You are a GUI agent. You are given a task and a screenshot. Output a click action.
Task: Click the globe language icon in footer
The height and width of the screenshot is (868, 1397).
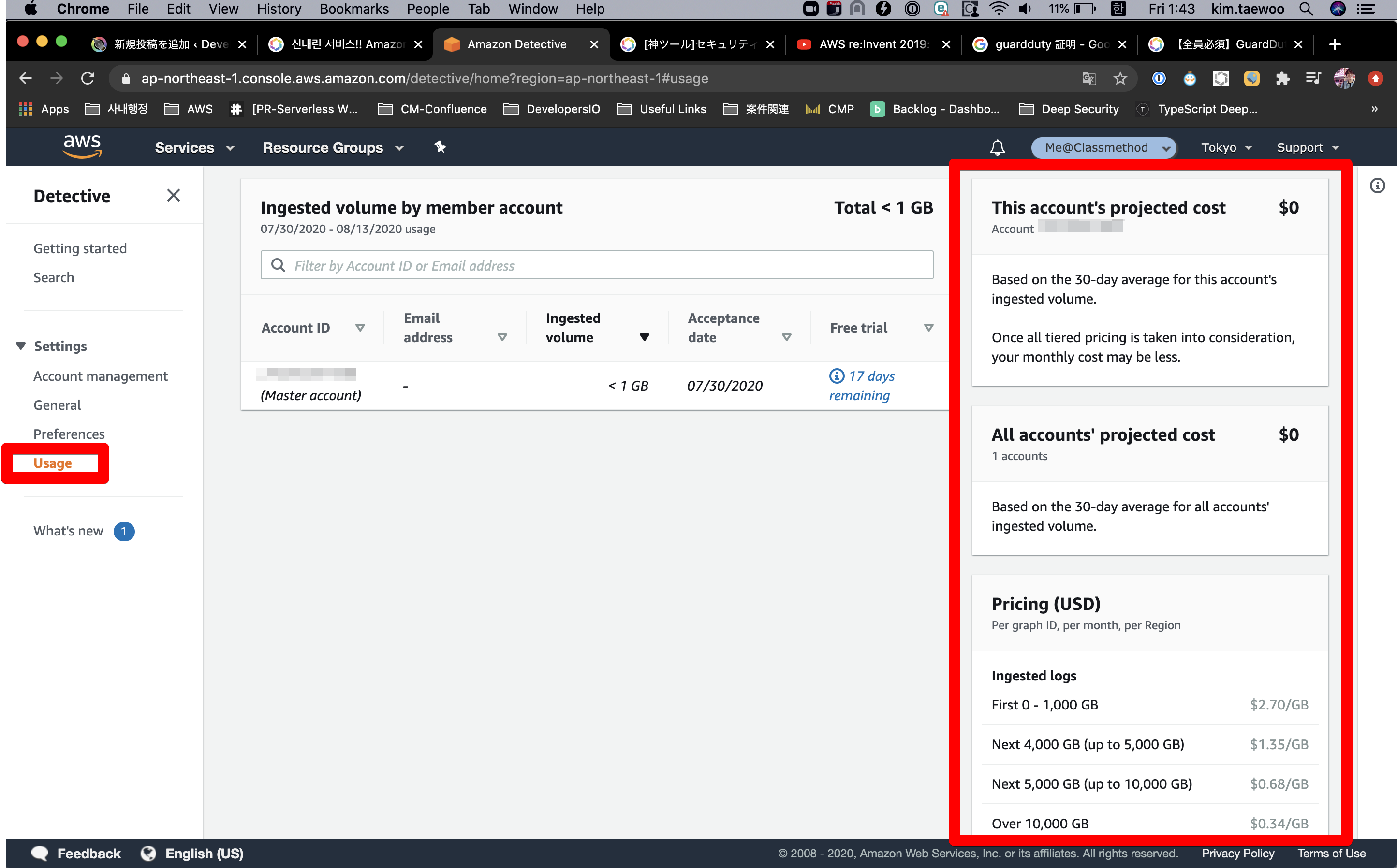[148, 853]
